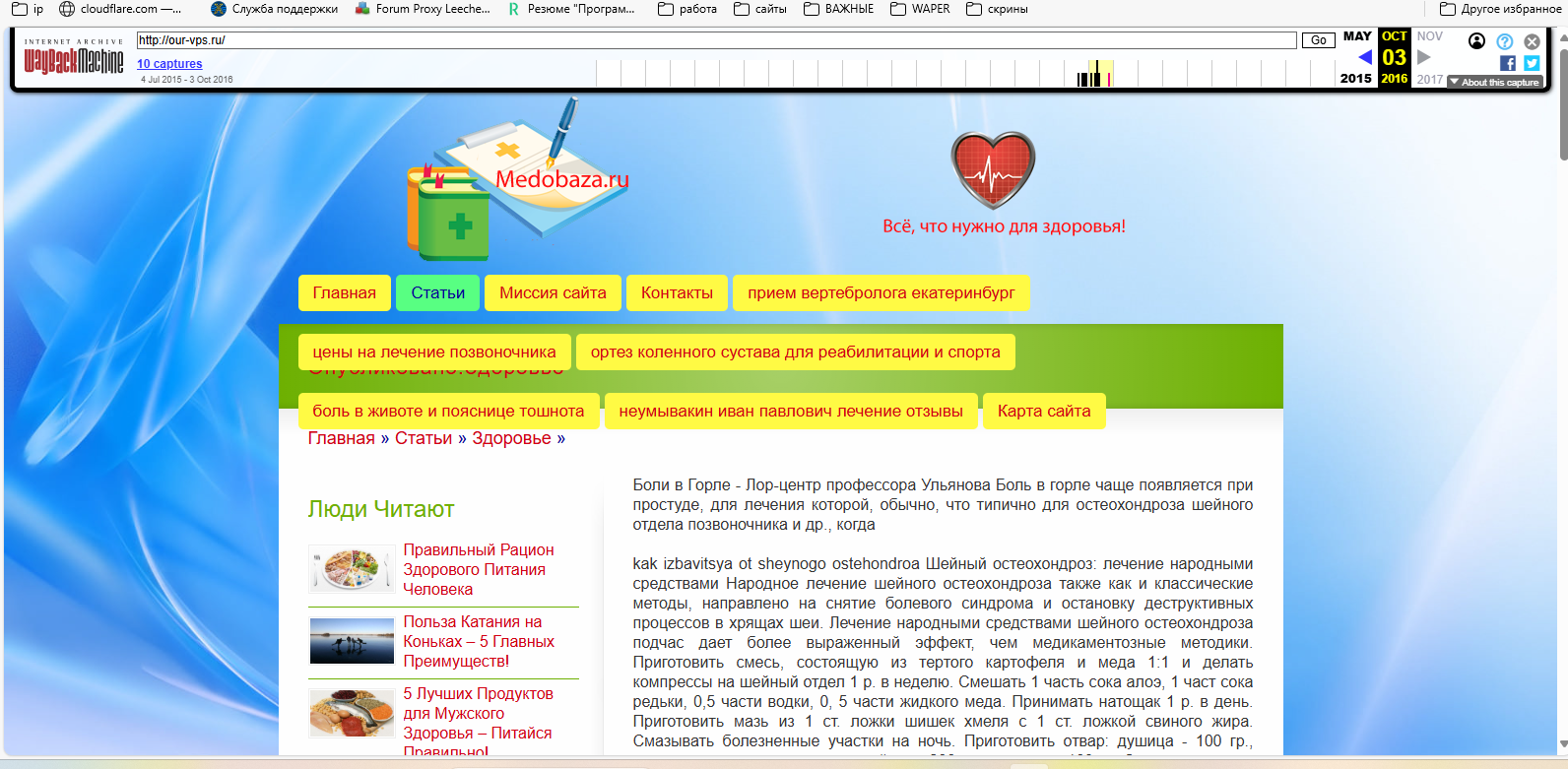Open the WAPER bookmark folder
The image size is (1568, 769).
[x=920, y=9]
